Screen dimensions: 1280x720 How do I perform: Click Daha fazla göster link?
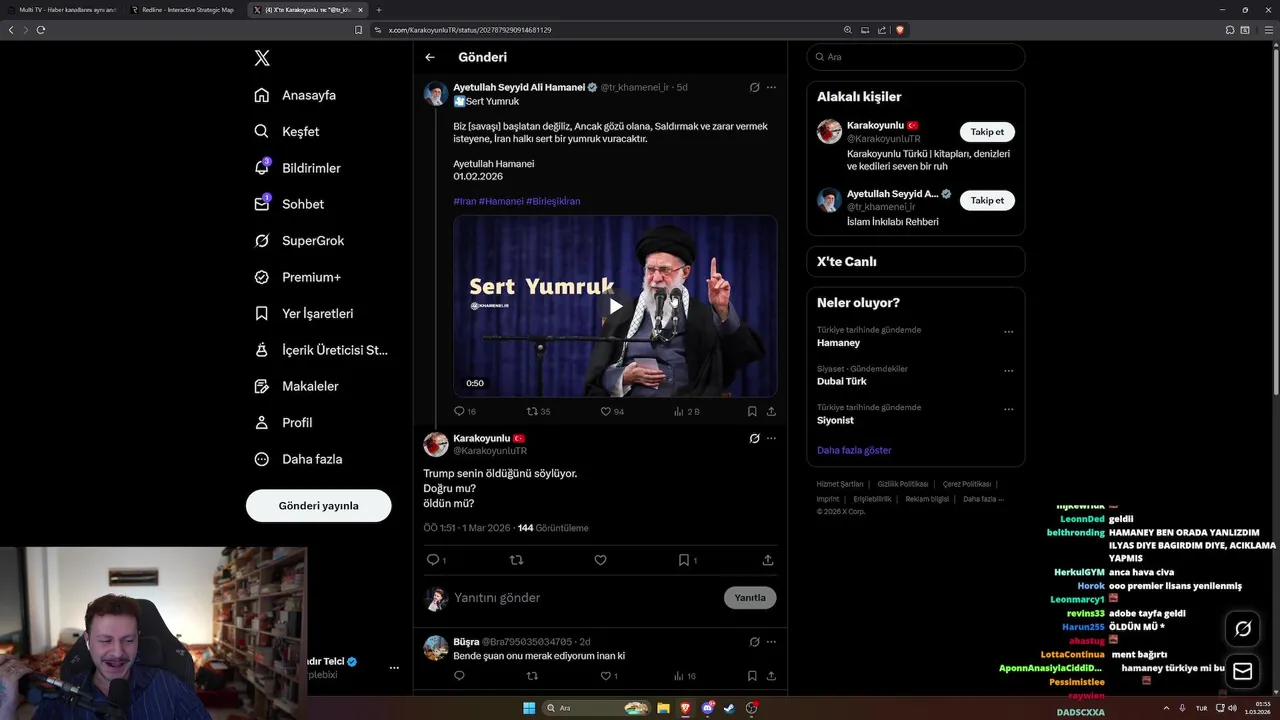click(x=854, y=450)
